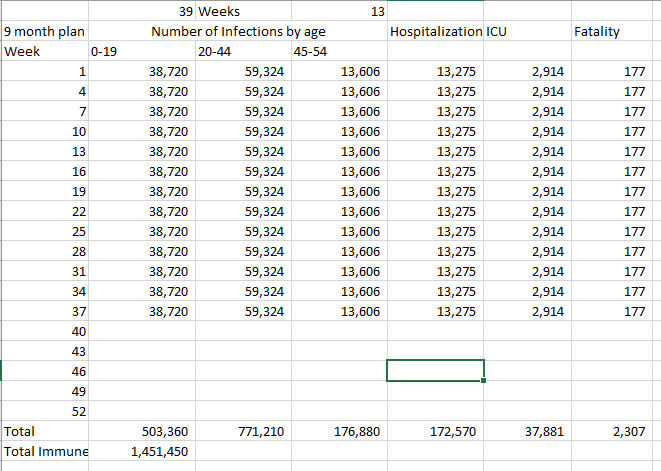The image size is (661, 471).
Task: Select the 'Total Immune' label cell
Action: coord(44,452)
